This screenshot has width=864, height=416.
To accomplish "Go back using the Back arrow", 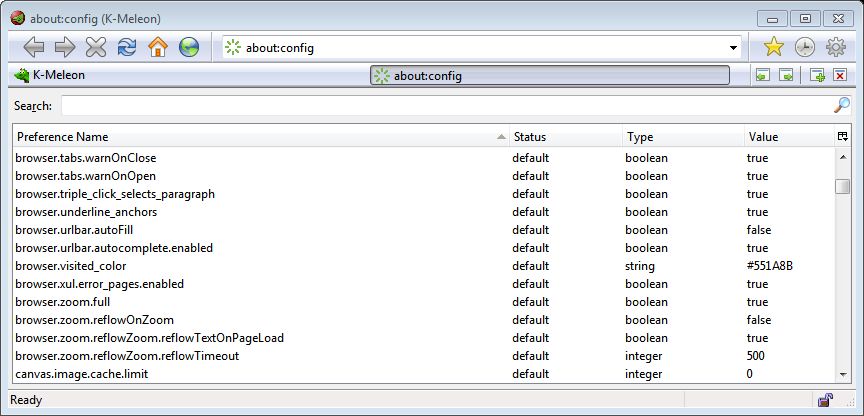I will coord(34,47).
